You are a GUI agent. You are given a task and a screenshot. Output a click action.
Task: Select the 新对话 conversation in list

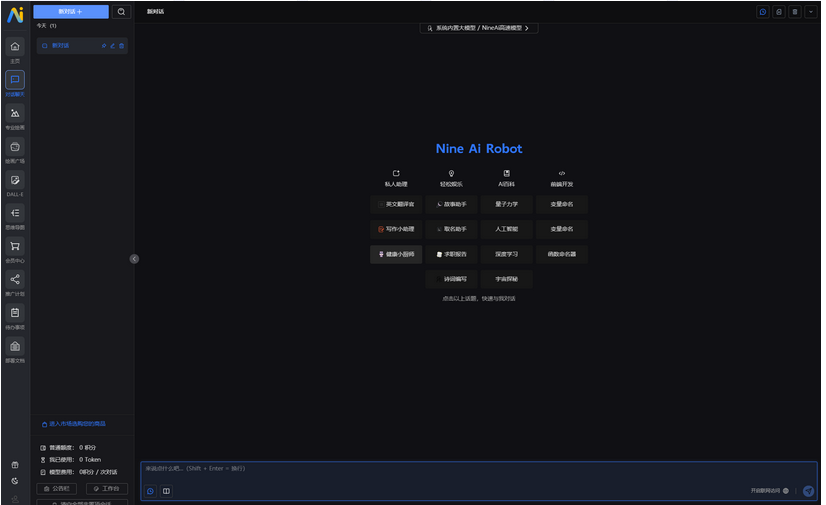pos(82,46)
